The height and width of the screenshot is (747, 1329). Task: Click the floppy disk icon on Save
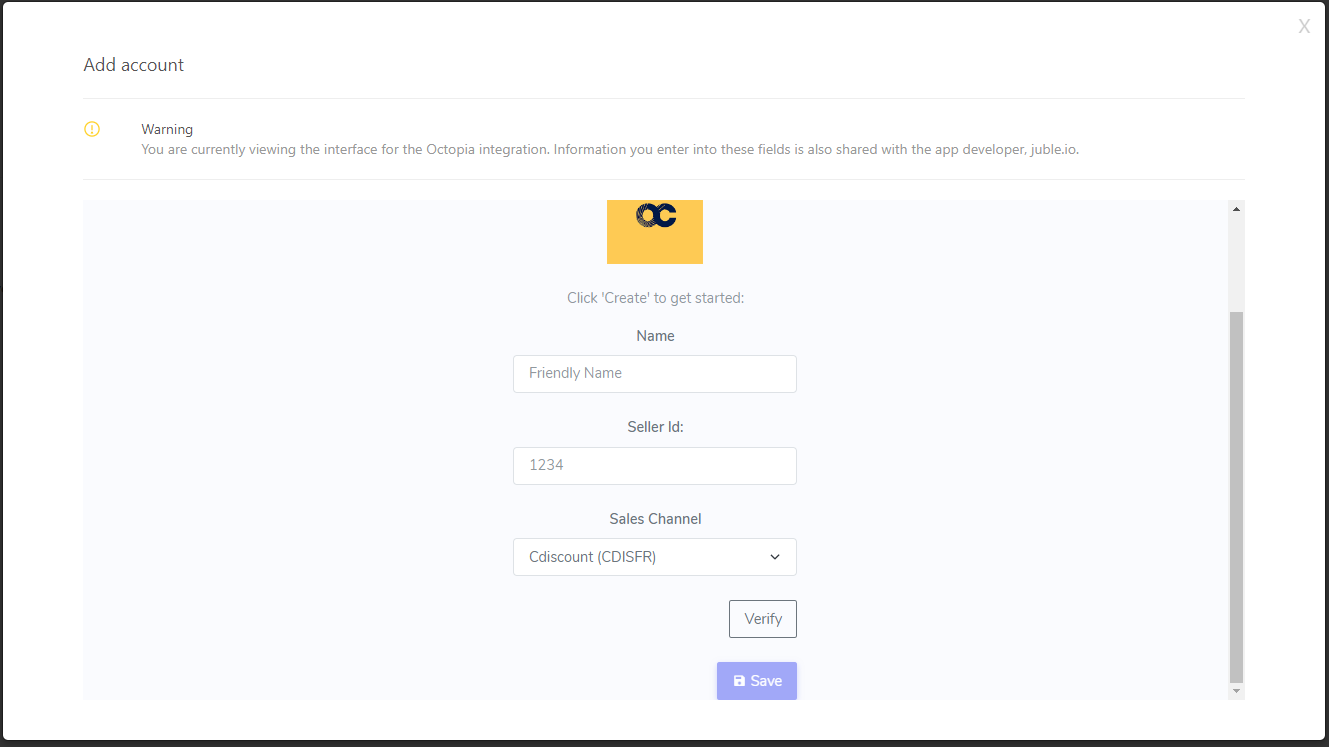tap(739, 681)
